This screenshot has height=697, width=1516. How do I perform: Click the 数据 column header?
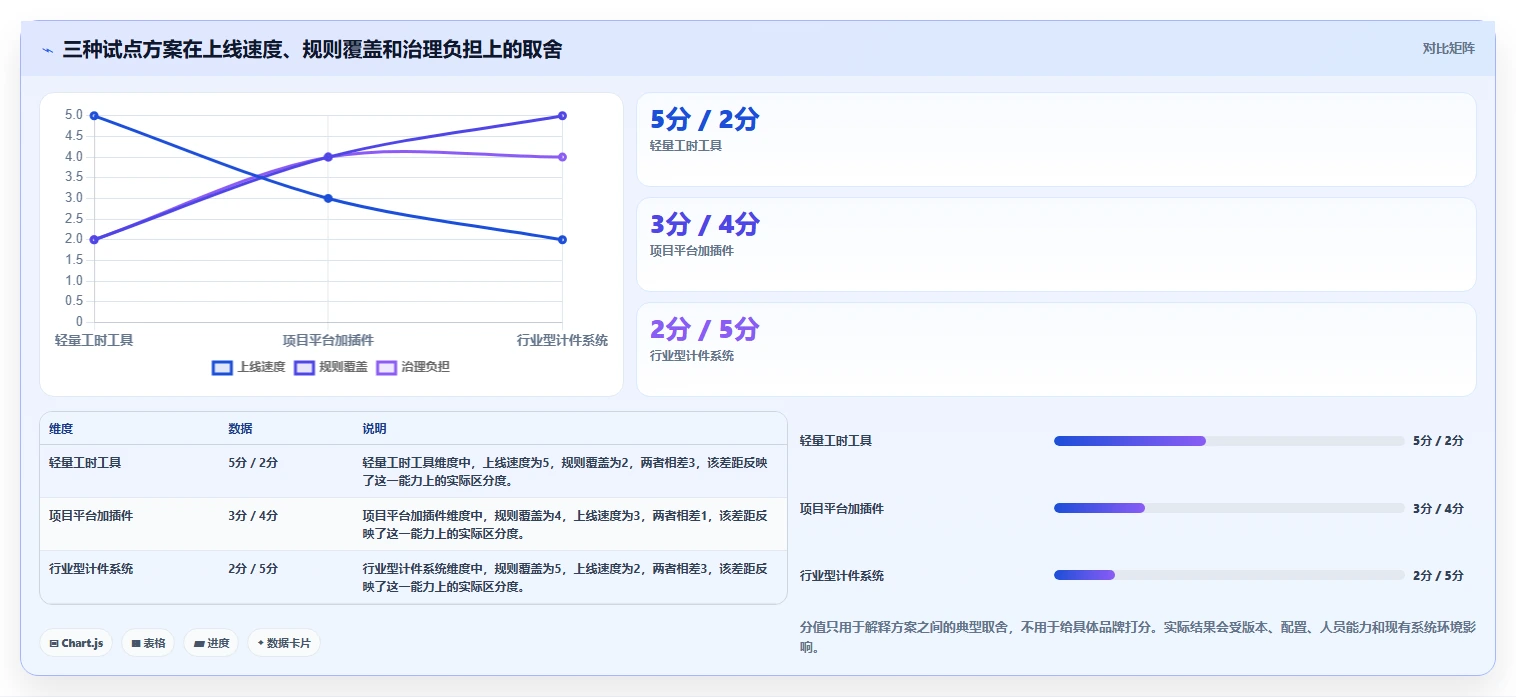point(240,429)
